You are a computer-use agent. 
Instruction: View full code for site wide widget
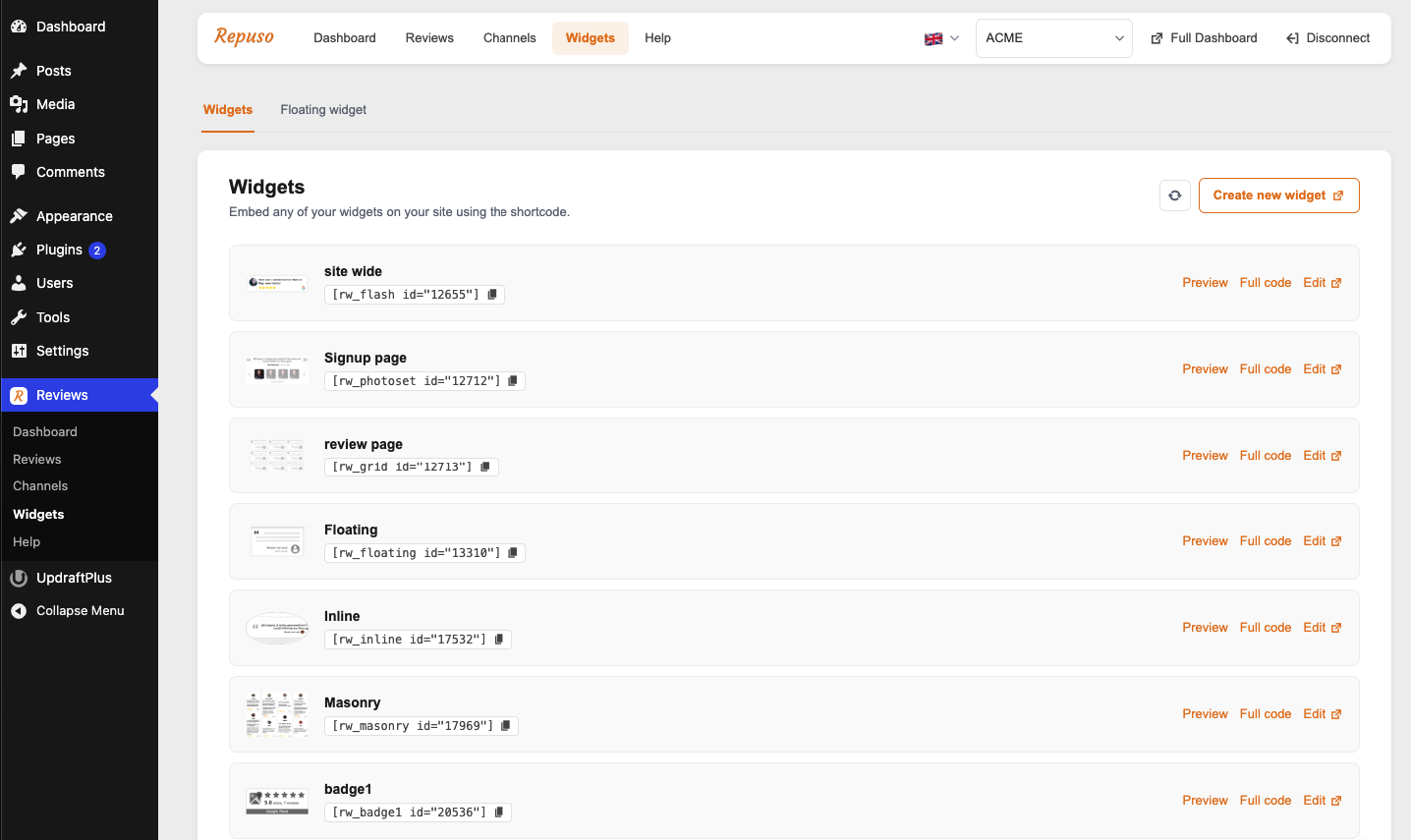pos(1266,283)
